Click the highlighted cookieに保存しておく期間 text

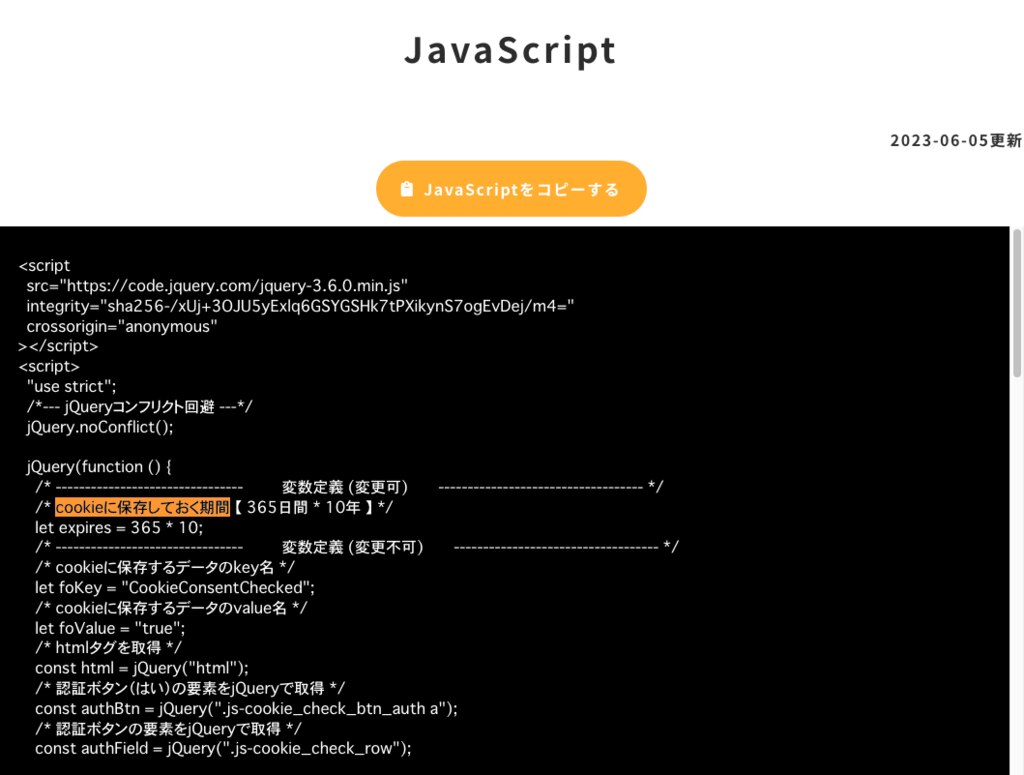(143, 507)
